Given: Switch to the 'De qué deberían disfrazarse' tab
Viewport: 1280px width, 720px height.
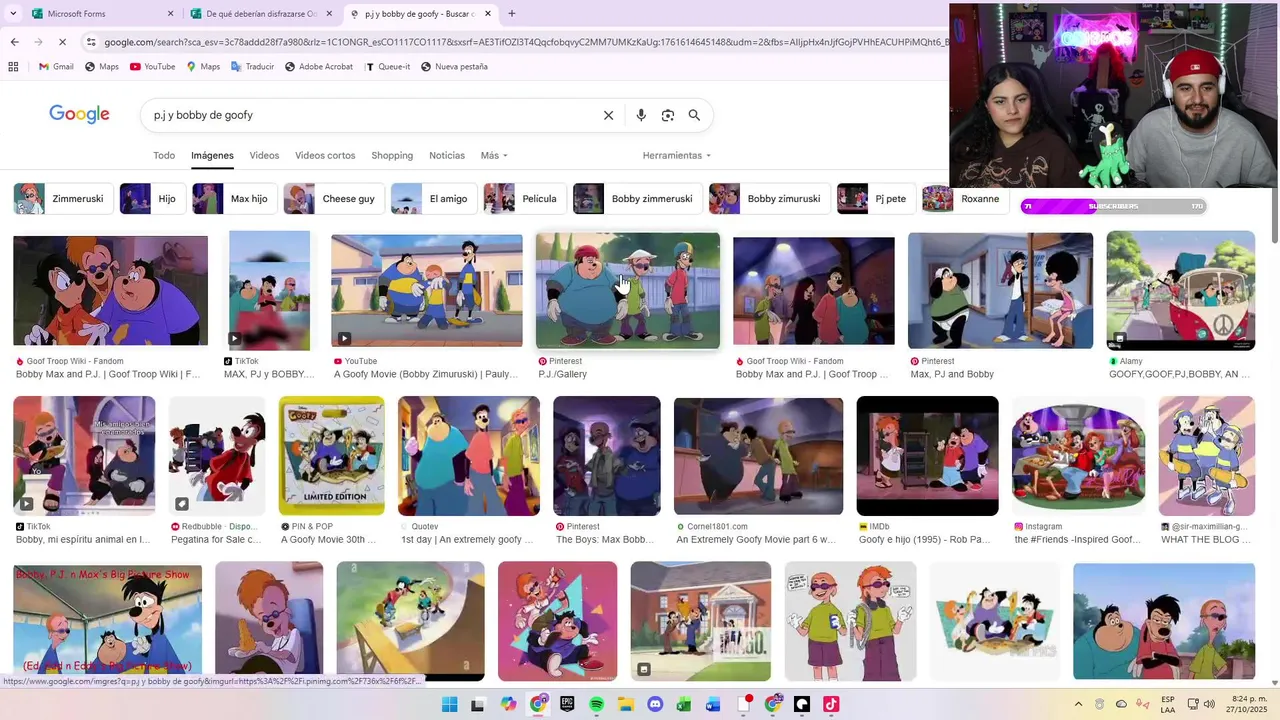Looking at the screenshot, I should point(261,14).
